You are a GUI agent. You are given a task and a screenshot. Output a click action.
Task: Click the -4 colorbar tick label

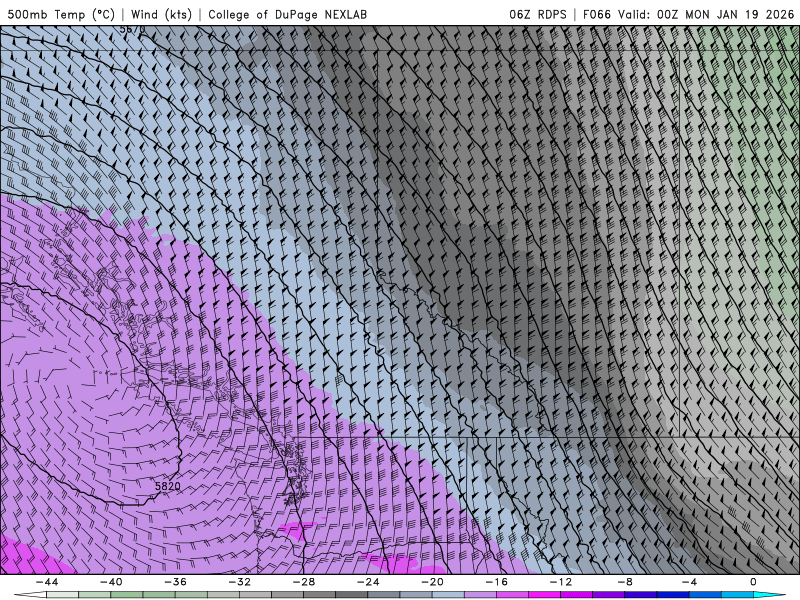click(689, 582)
